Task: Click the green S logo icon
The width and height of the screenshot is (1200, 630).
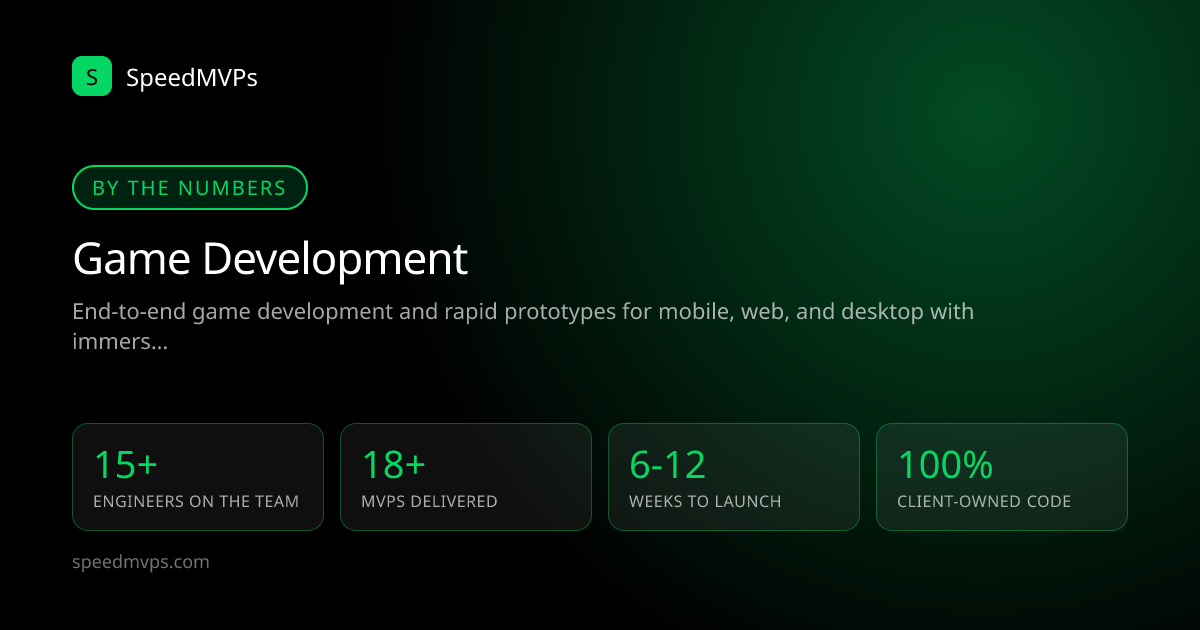Action: point(92,76)
